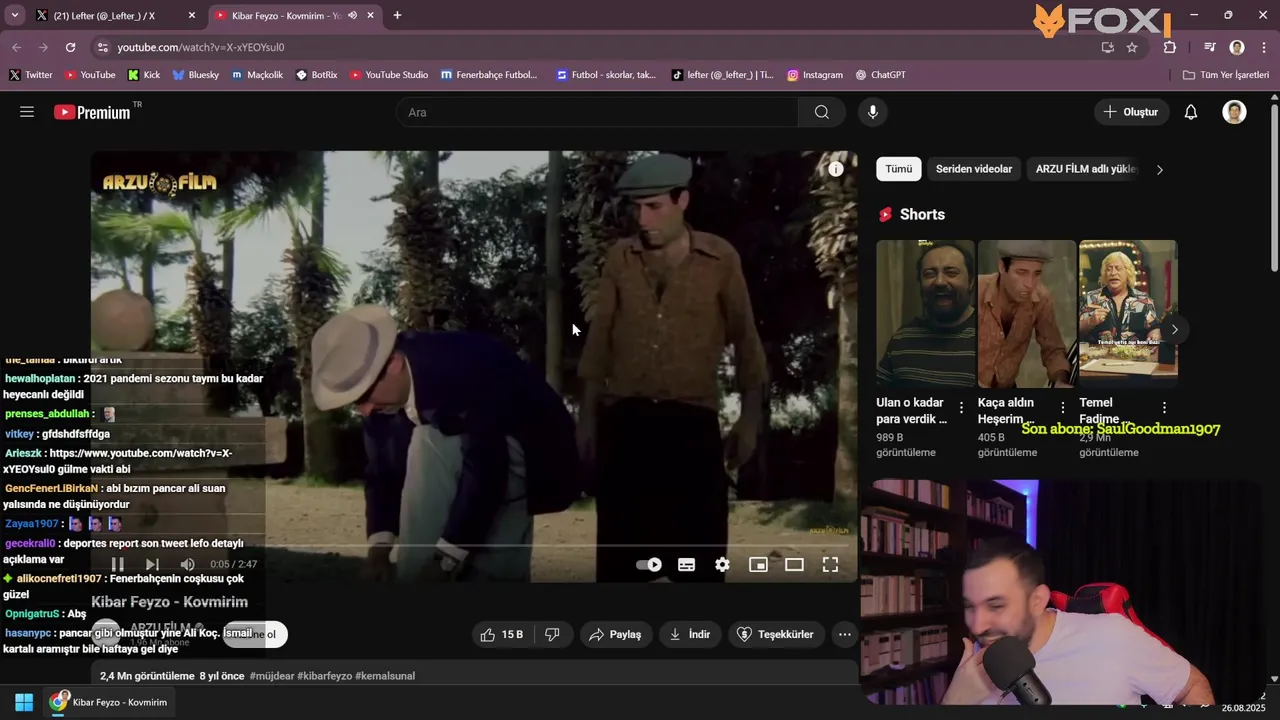Expand more filter chips with right arrow
Viewport: 1280px width, 720px height.
[x=1160, y=170]
